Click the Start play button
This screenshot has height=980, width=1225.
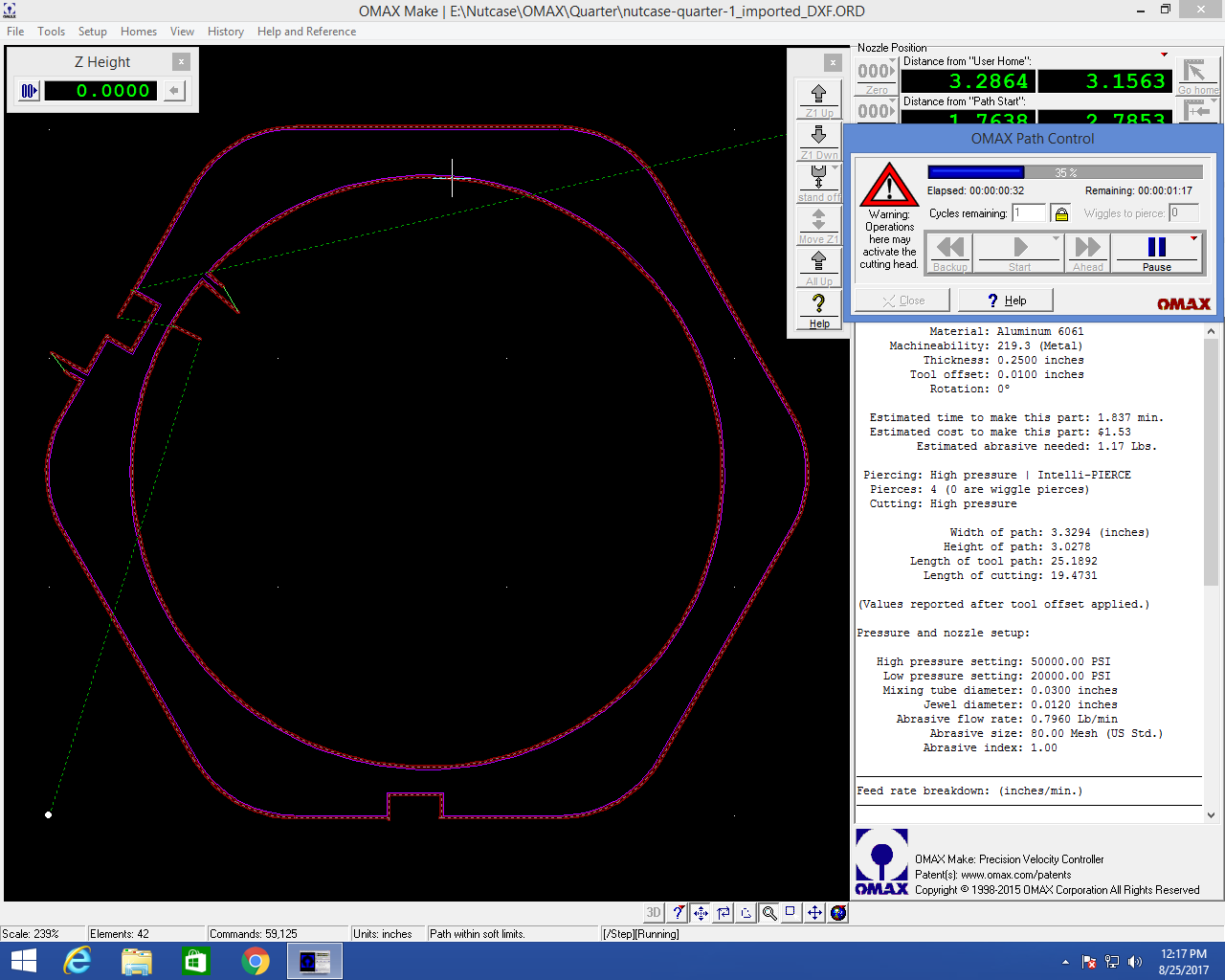[1019, 254]
